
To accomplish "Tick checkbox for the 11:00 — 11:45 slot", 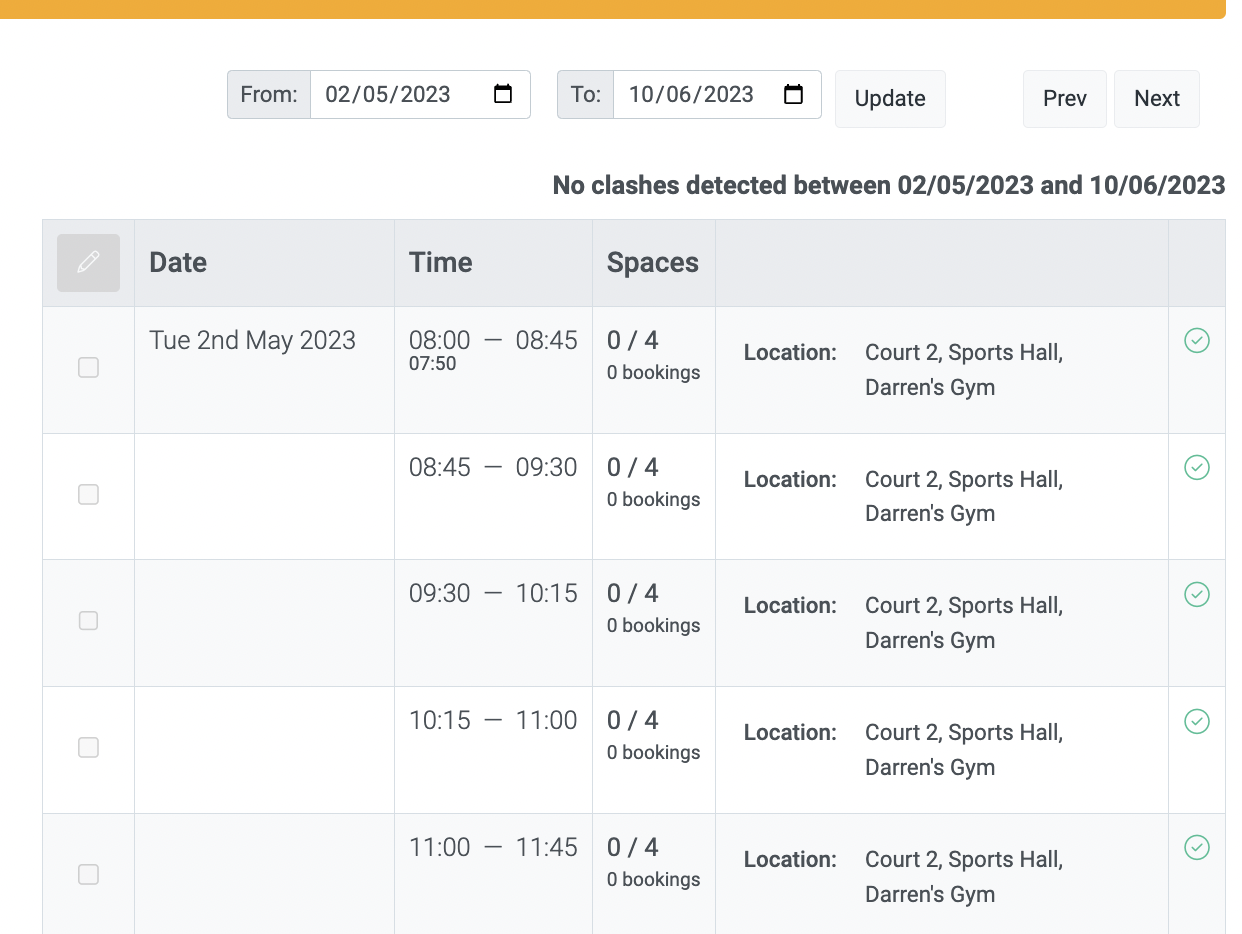I will [88, 874].
